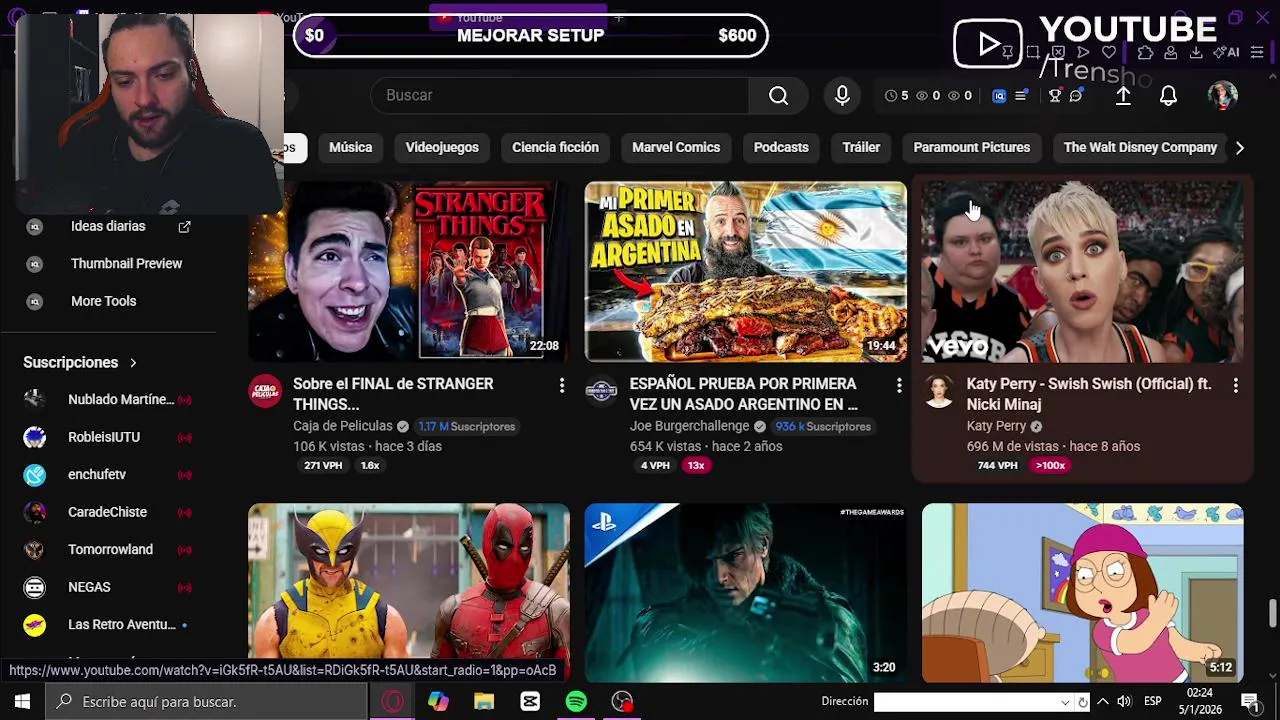
Task: Open the upload arrow icon beside the bell
Action: pyautogui.click(x=1123, y=95)
